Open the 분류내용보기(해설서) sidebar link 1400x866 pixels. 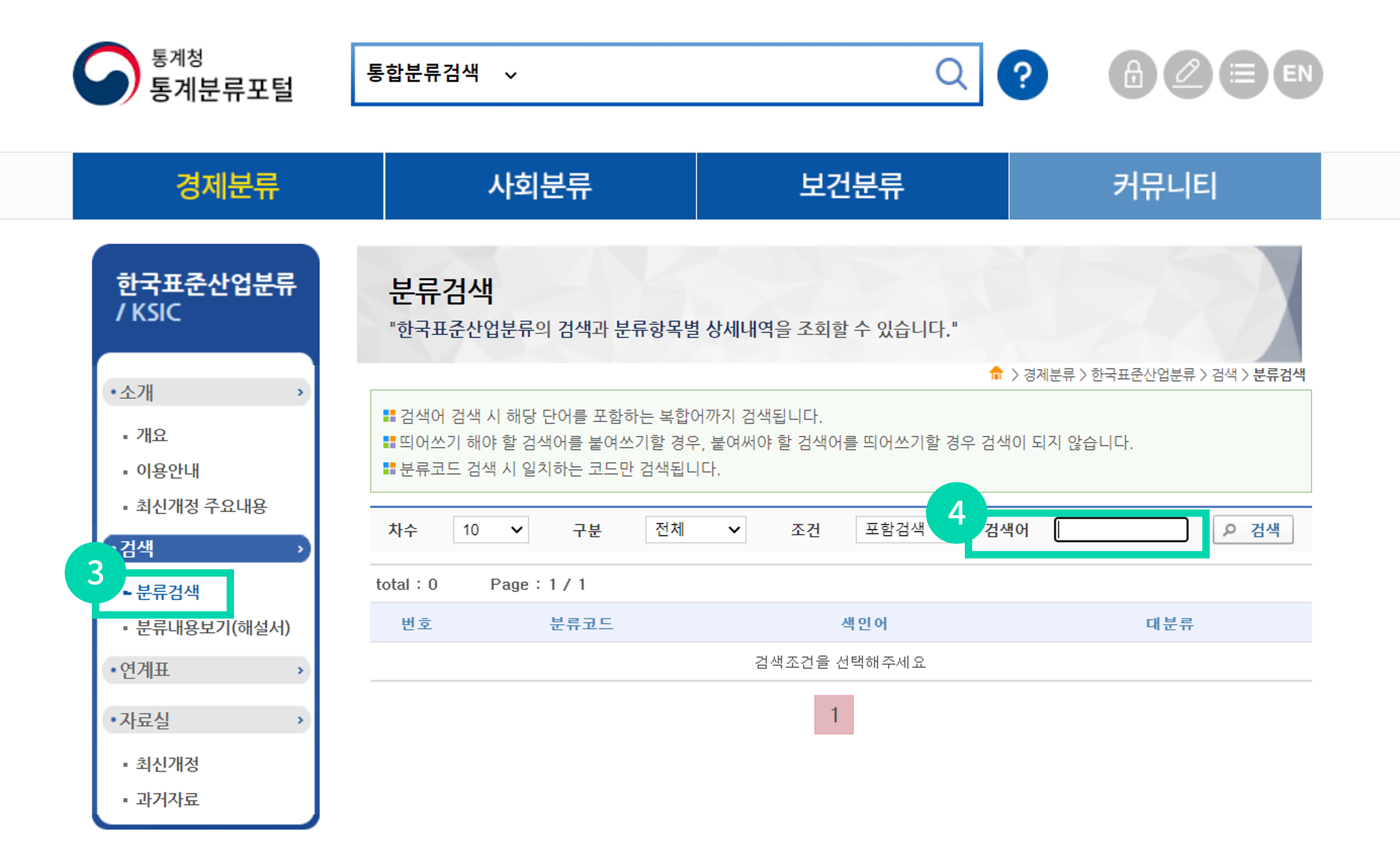[213, 628]
